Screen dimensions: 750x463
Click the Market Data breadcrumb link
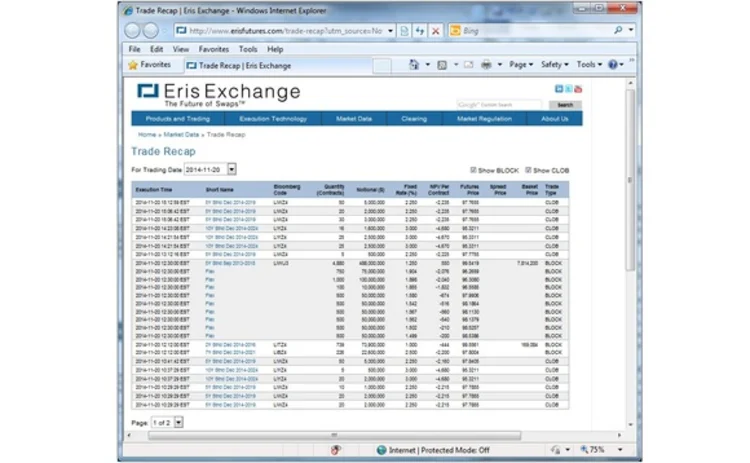pos(181,134)
